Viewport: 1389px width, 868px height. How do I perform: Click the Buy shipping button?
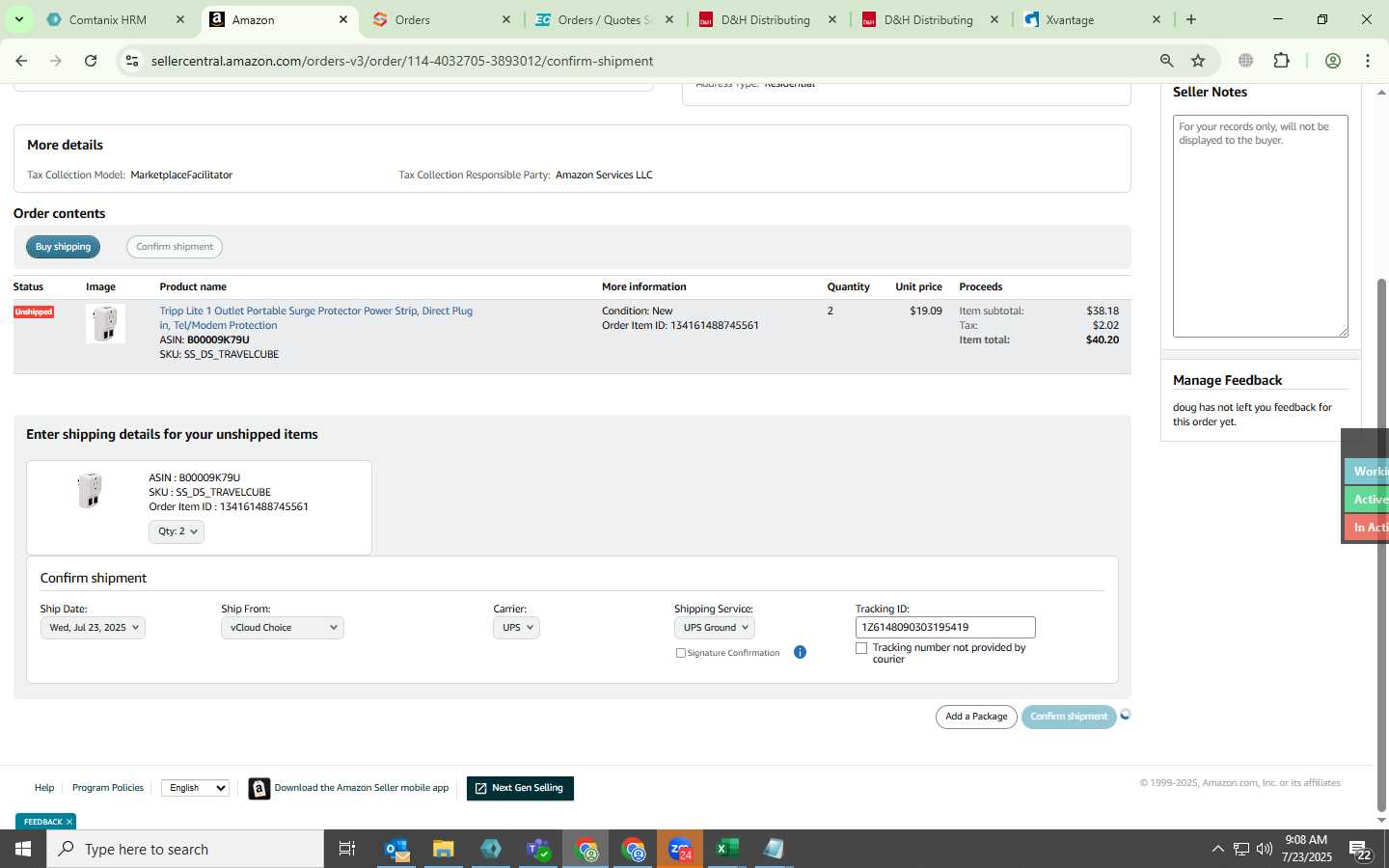coord(63,247)
